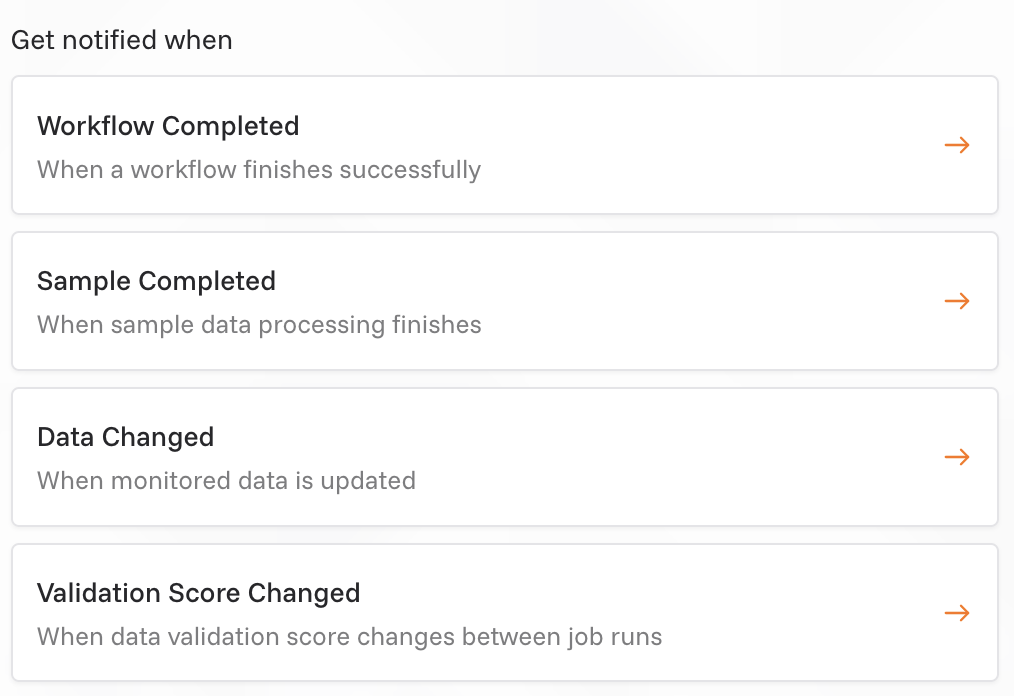Click the Validation Score Changed arrow icon
The height and width of the screenshot is (696, 1014).
[957, 613]
